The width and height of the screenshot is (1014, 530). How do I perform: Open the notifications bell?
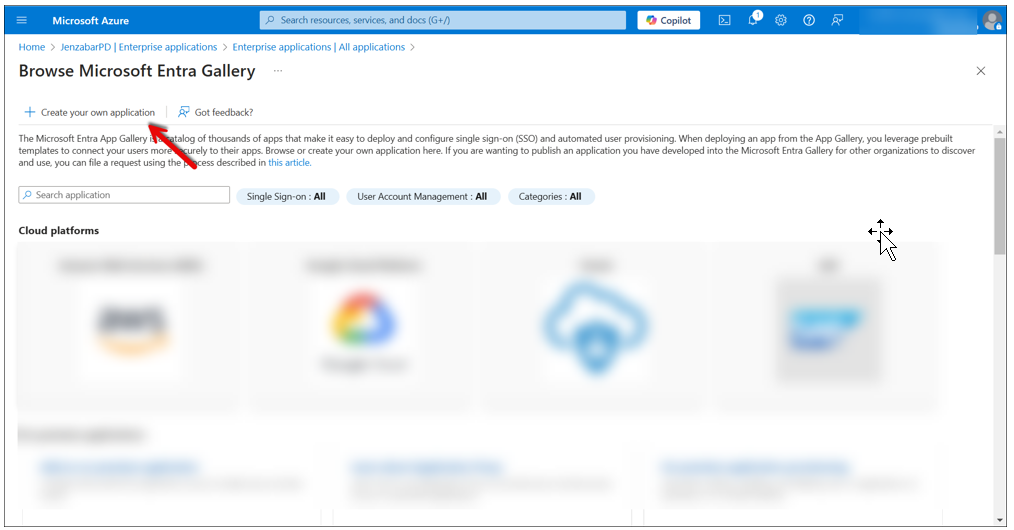(x=753, y=20)
